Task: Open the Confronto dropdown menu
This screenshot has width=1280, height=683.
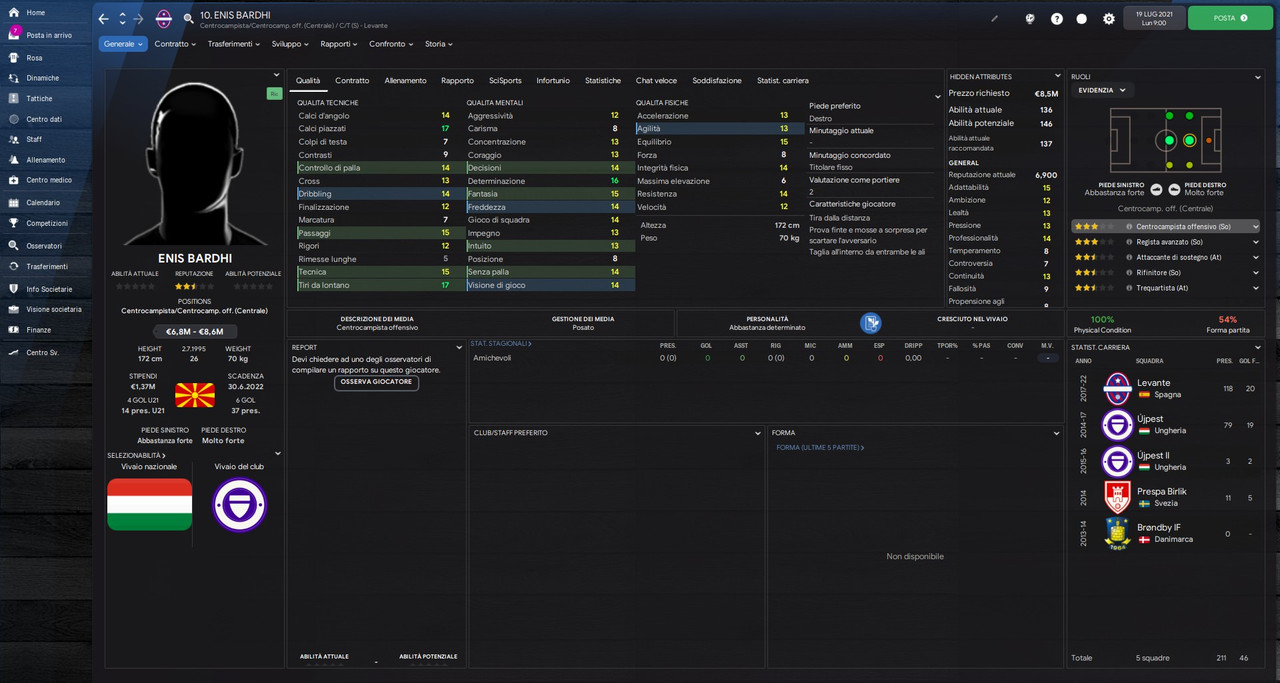Action: coord(391,44)
